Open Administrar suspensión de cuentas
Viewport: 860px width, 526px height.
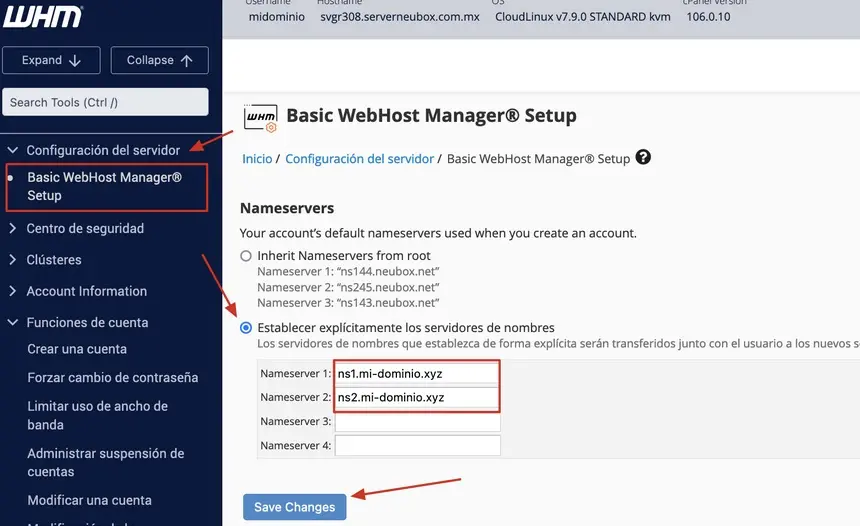click(106, 462)
